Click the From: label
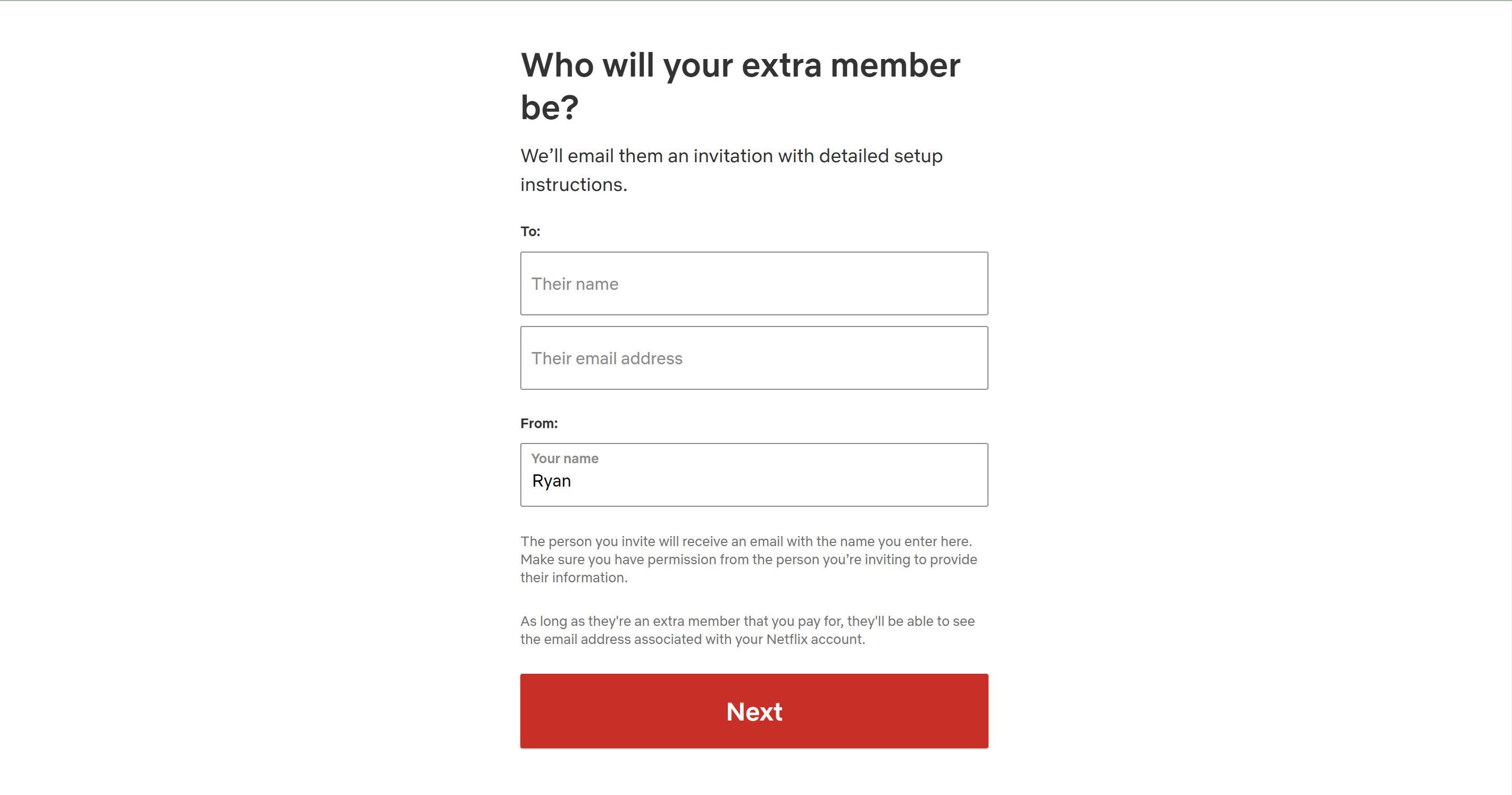Image resolution: width=1512 pixels, height=795 pixels. (538, 422)
